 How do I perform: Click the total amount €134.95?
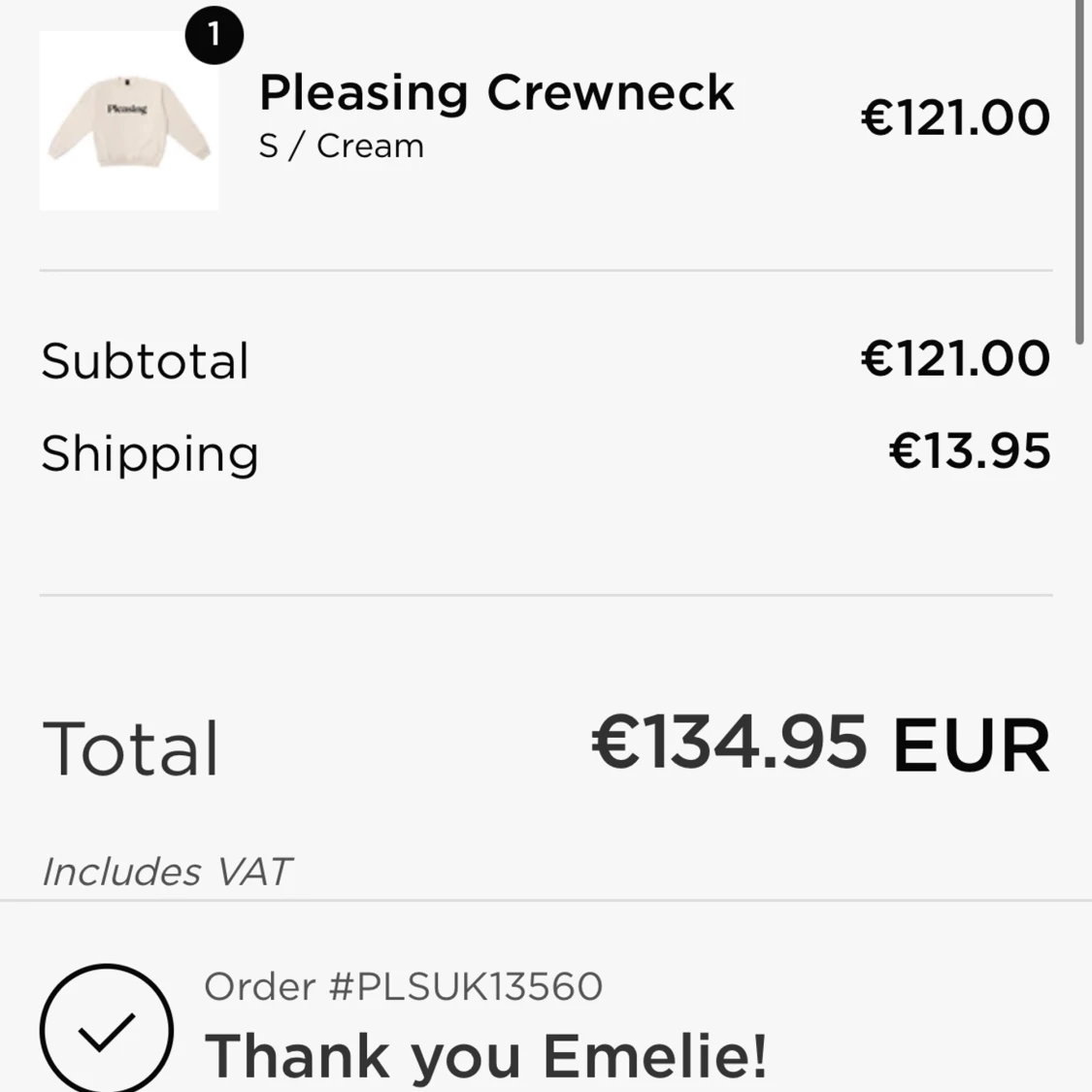729,743
